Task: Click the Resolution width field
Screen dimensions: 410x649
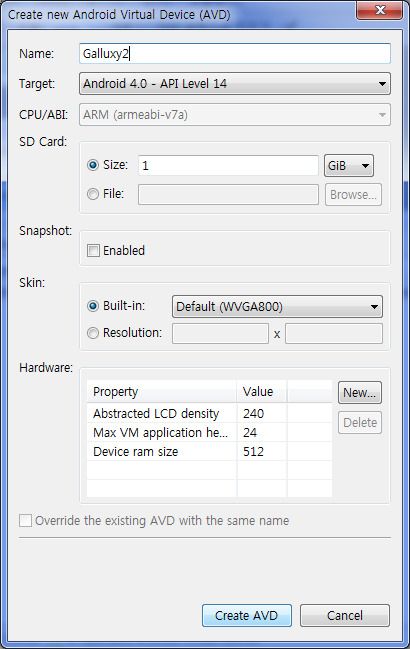Action: point(221,334)
